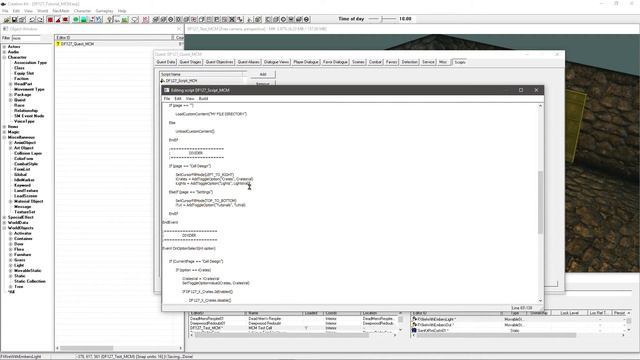Click the script editor scroll up arrow
Screen dimensions: 640x360
(x=540, y=106)
